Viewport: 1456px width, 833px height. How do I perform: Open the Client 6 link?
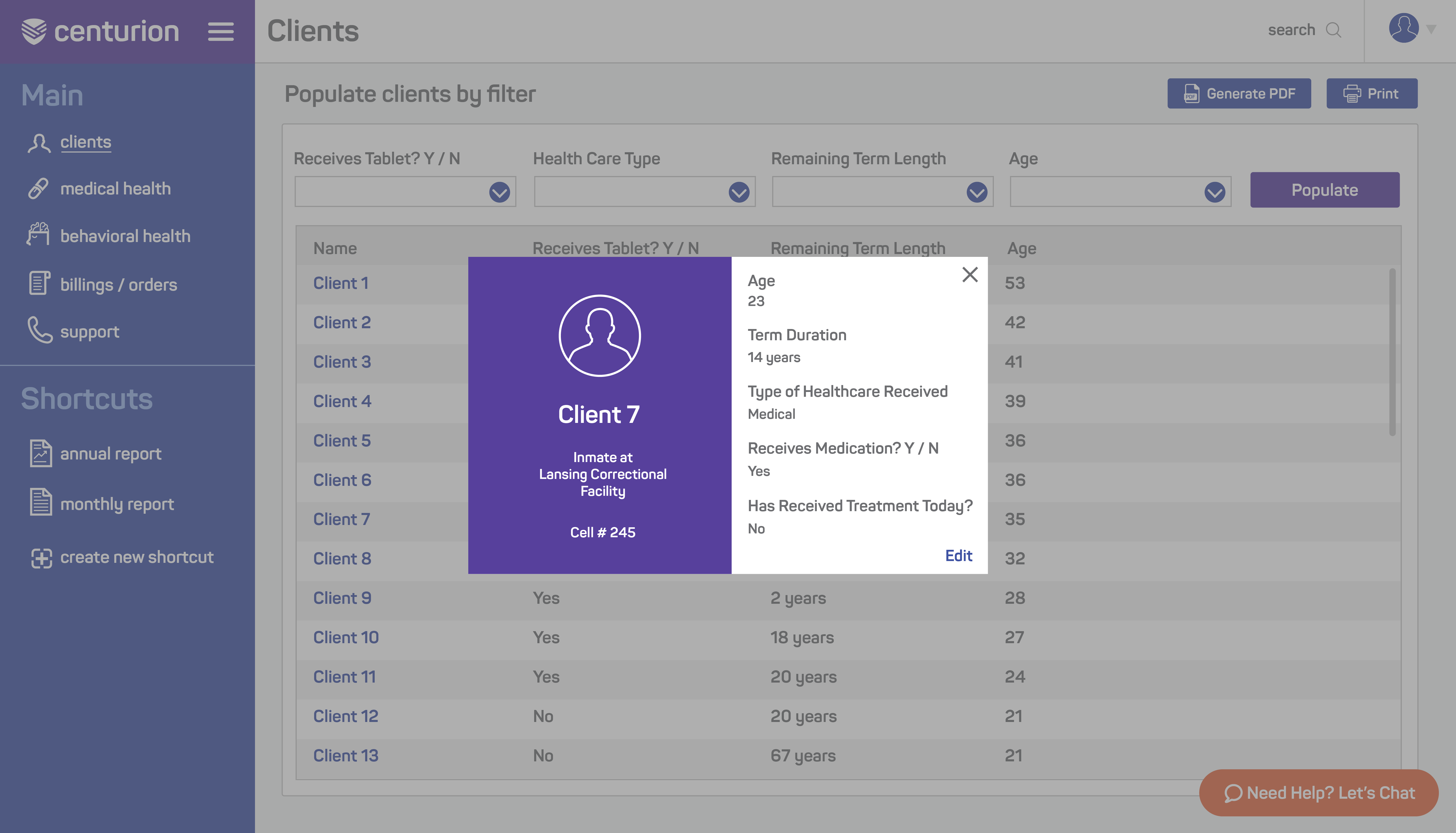tap(342, 480)
